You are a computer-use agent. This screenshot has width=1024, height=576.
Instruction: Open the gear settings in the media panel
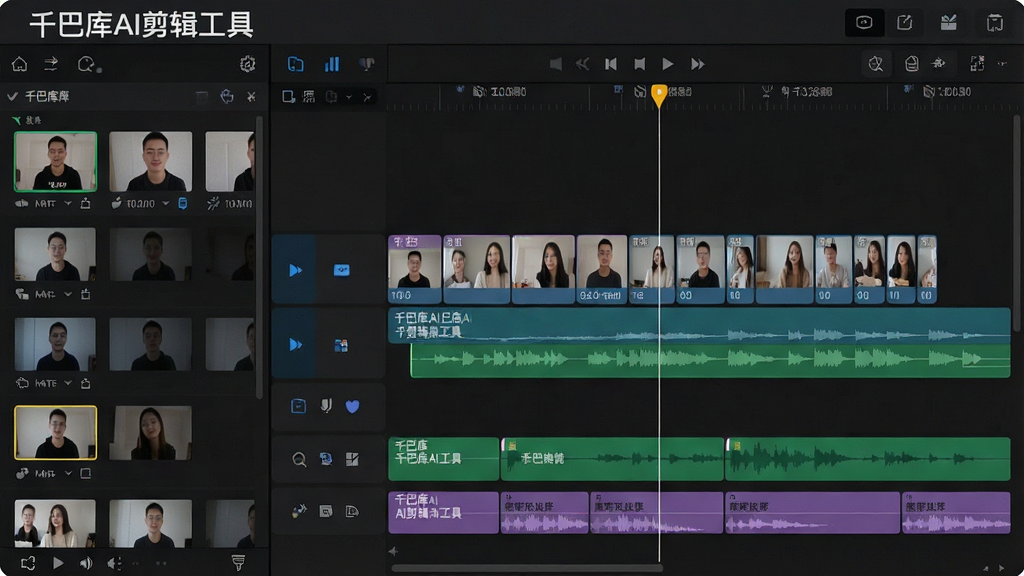coord(248,64)
